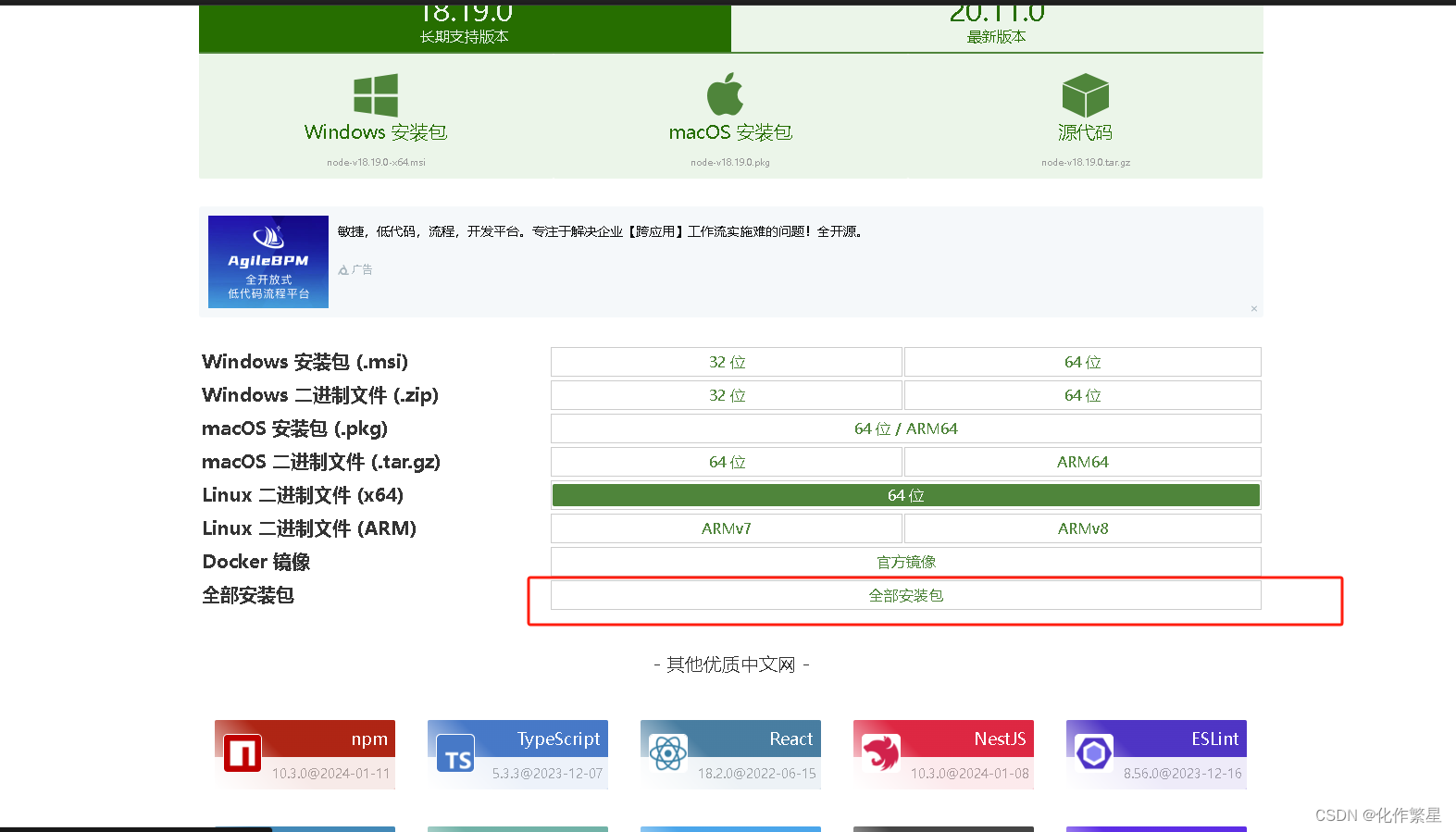This screenshot has height=832, width=1456.
Task: Open the Windows 安装包 download link
Action: click(x=376, y=132)
